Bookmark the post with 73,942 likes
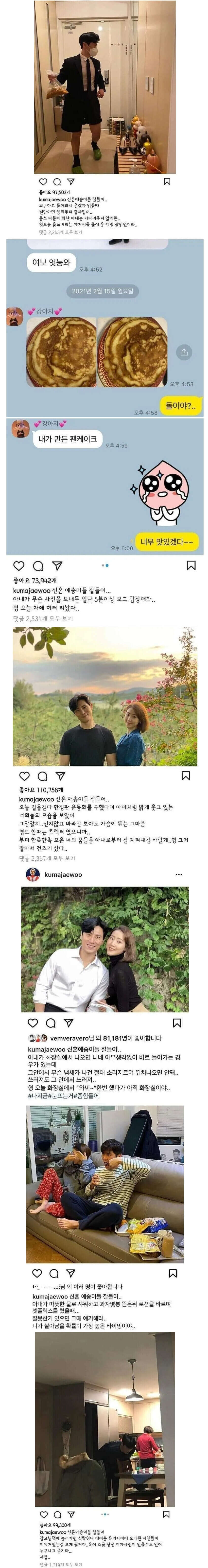This screenshot has height=1568, width=208. pos(191,565)
